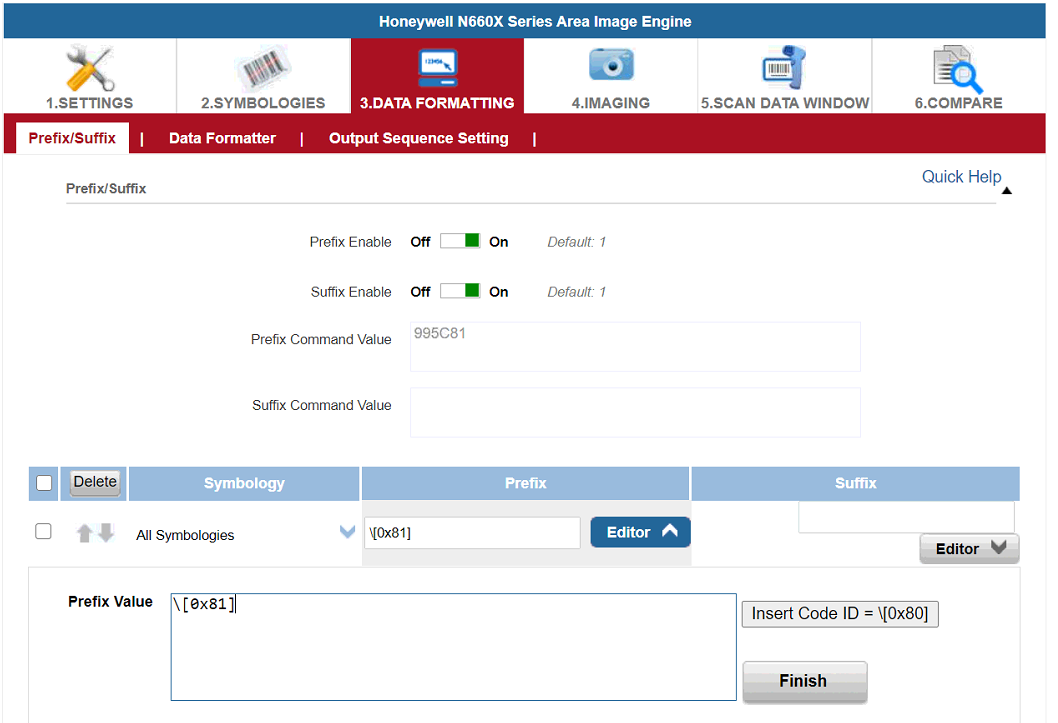Click Insert Code ID button
This screenshot has width=1058, height=723.
point(840,614)
